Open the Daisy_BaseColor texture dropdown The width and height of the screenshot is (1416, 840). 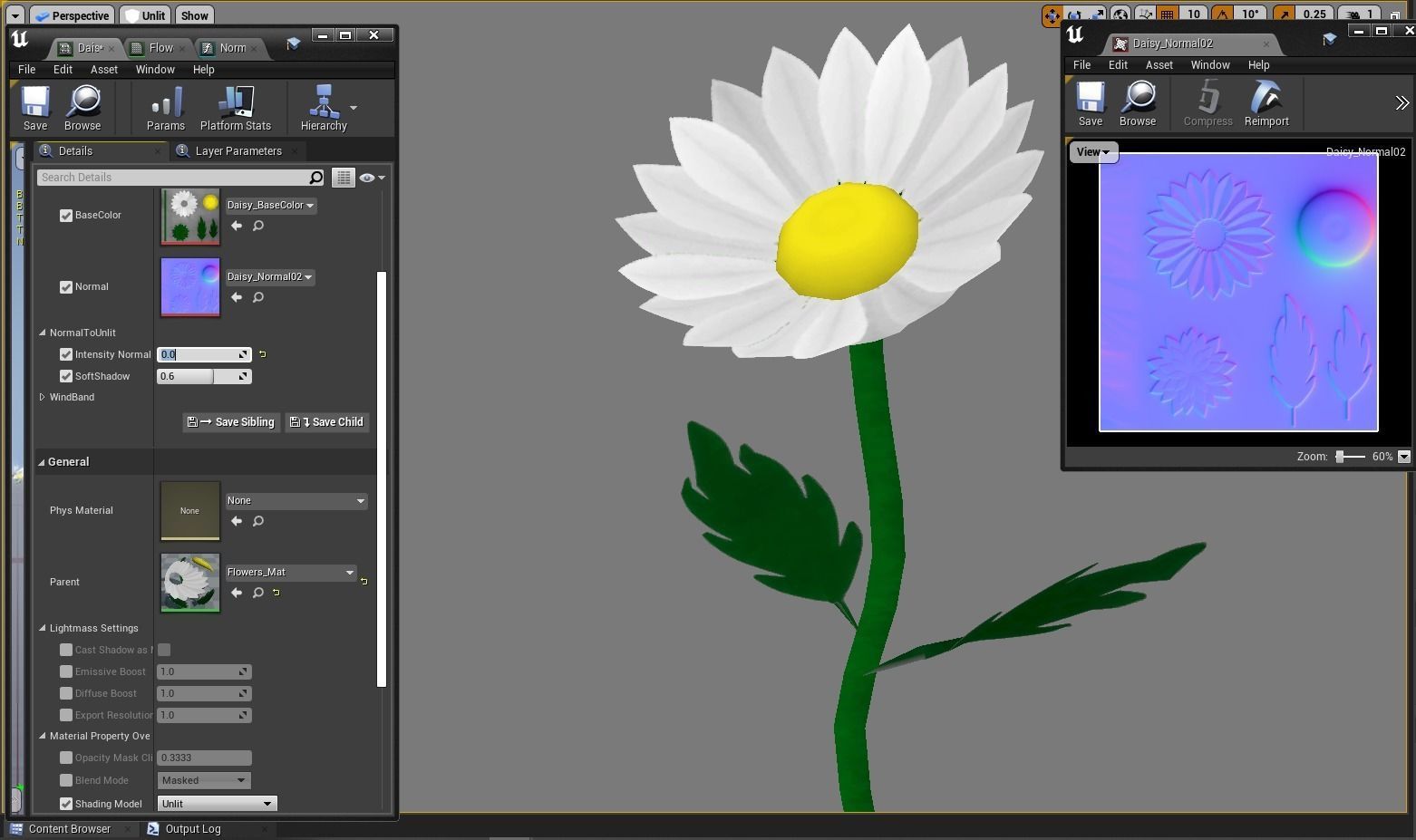tap(270, 206)
